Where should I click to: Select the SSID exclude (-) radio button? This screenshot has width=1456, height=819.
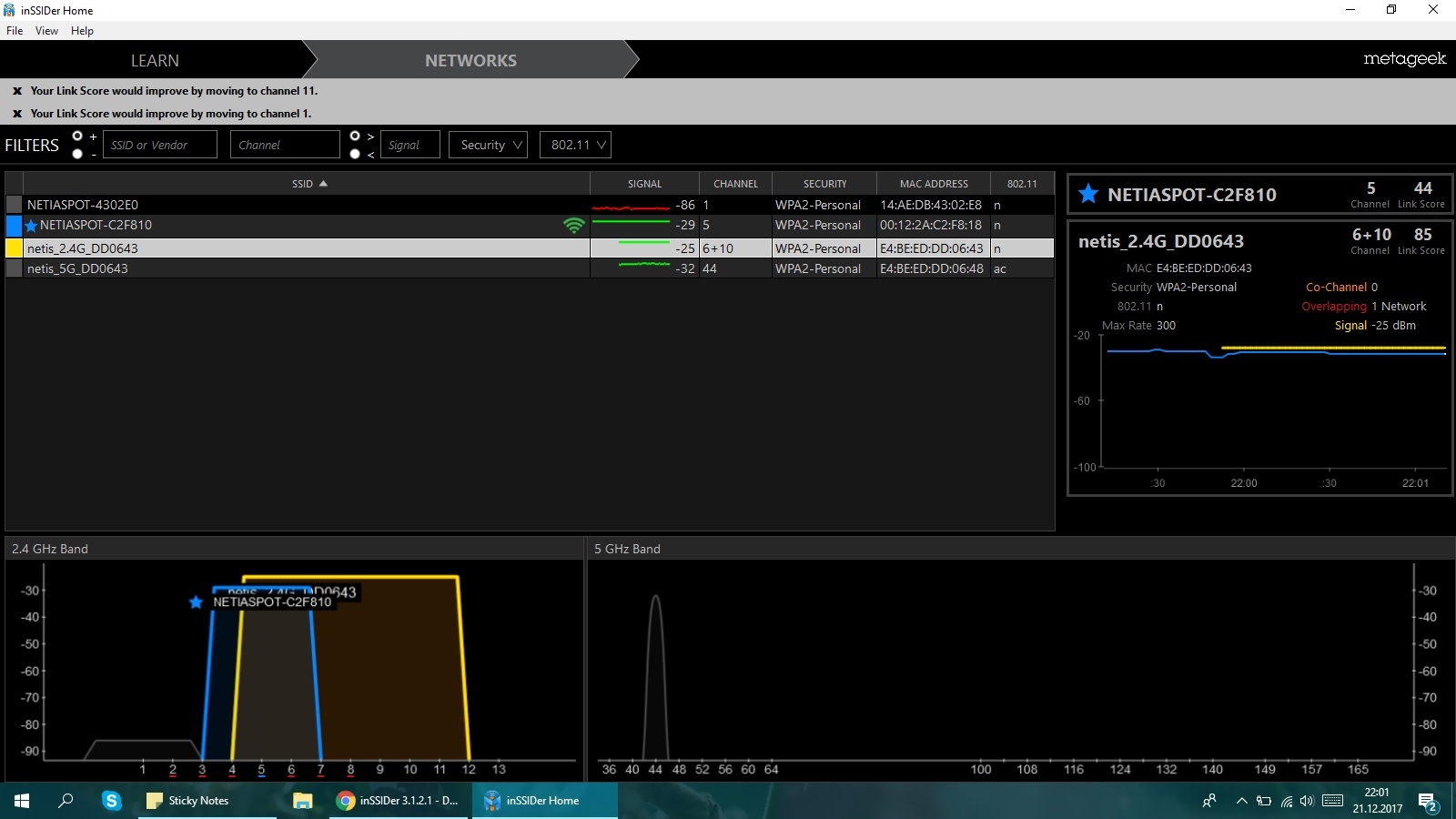point(77,154)
